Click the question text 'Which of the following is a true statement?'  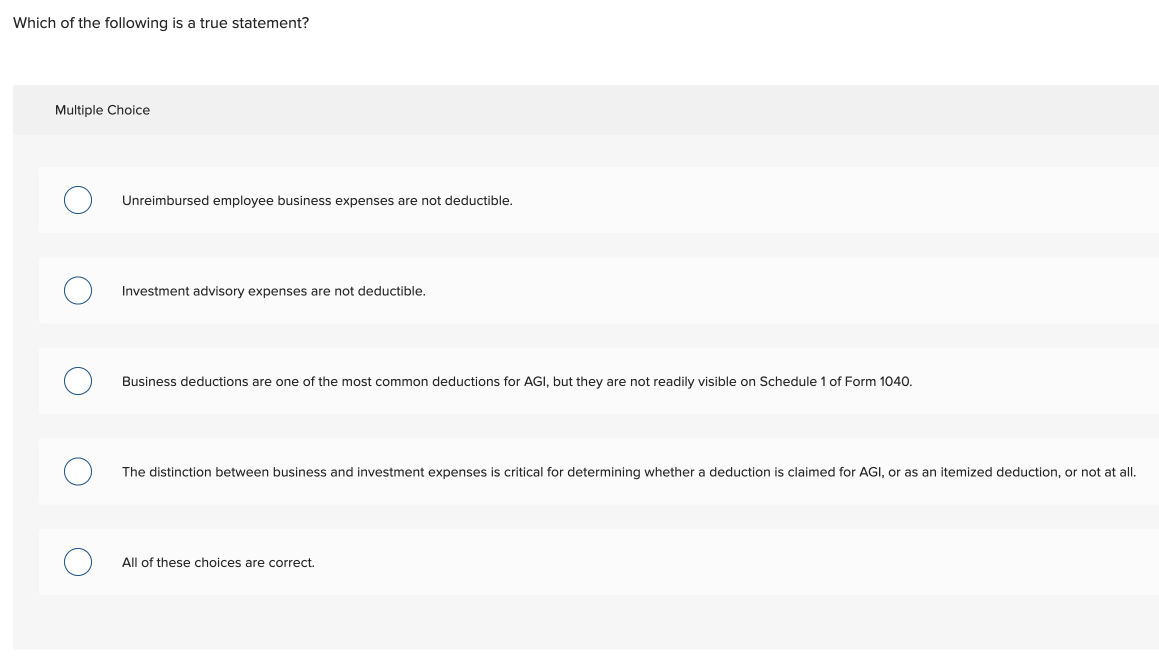161,23
